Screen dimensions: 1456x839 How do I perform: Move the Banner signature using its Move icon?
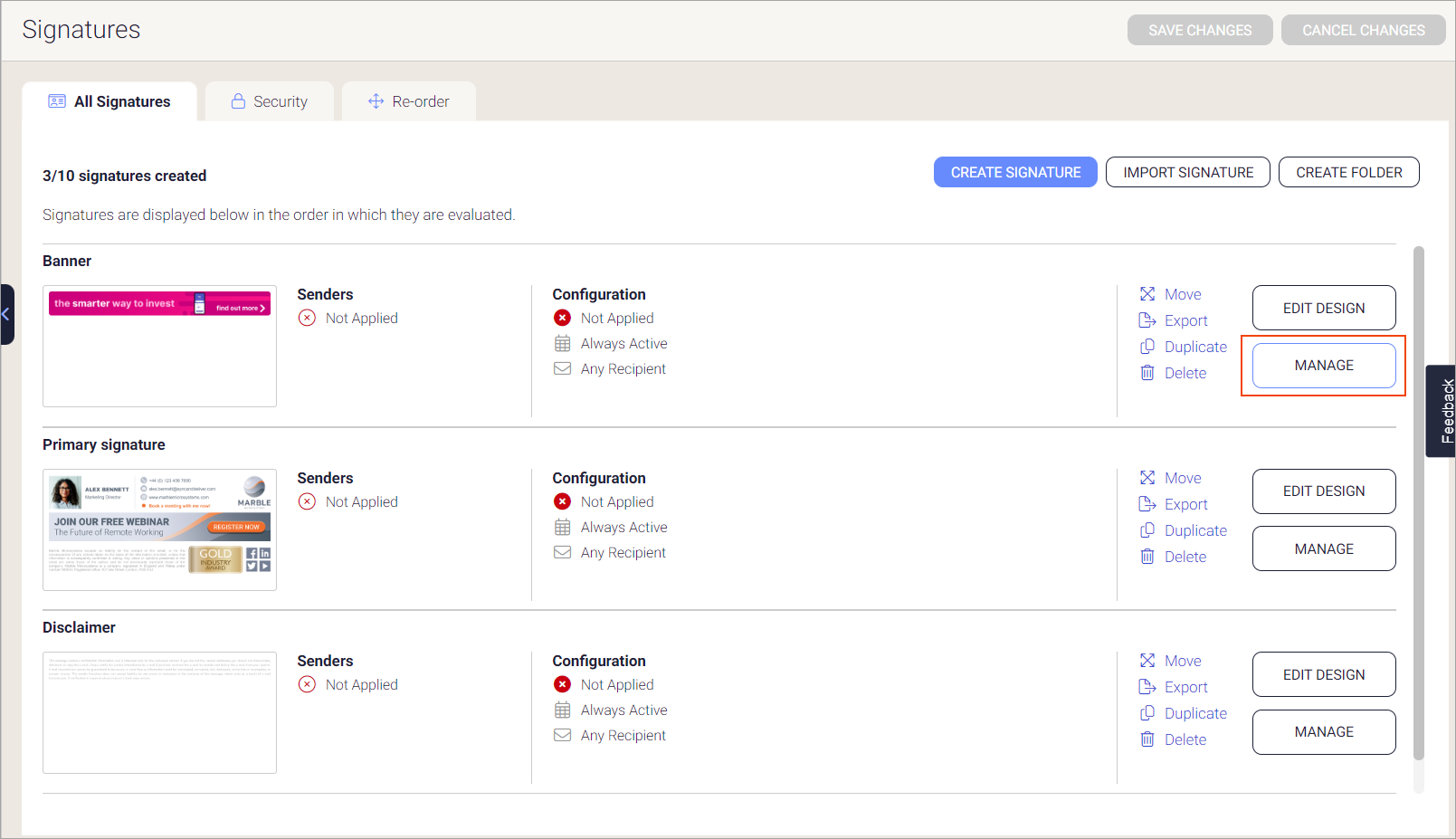[x=1147, y=294]
